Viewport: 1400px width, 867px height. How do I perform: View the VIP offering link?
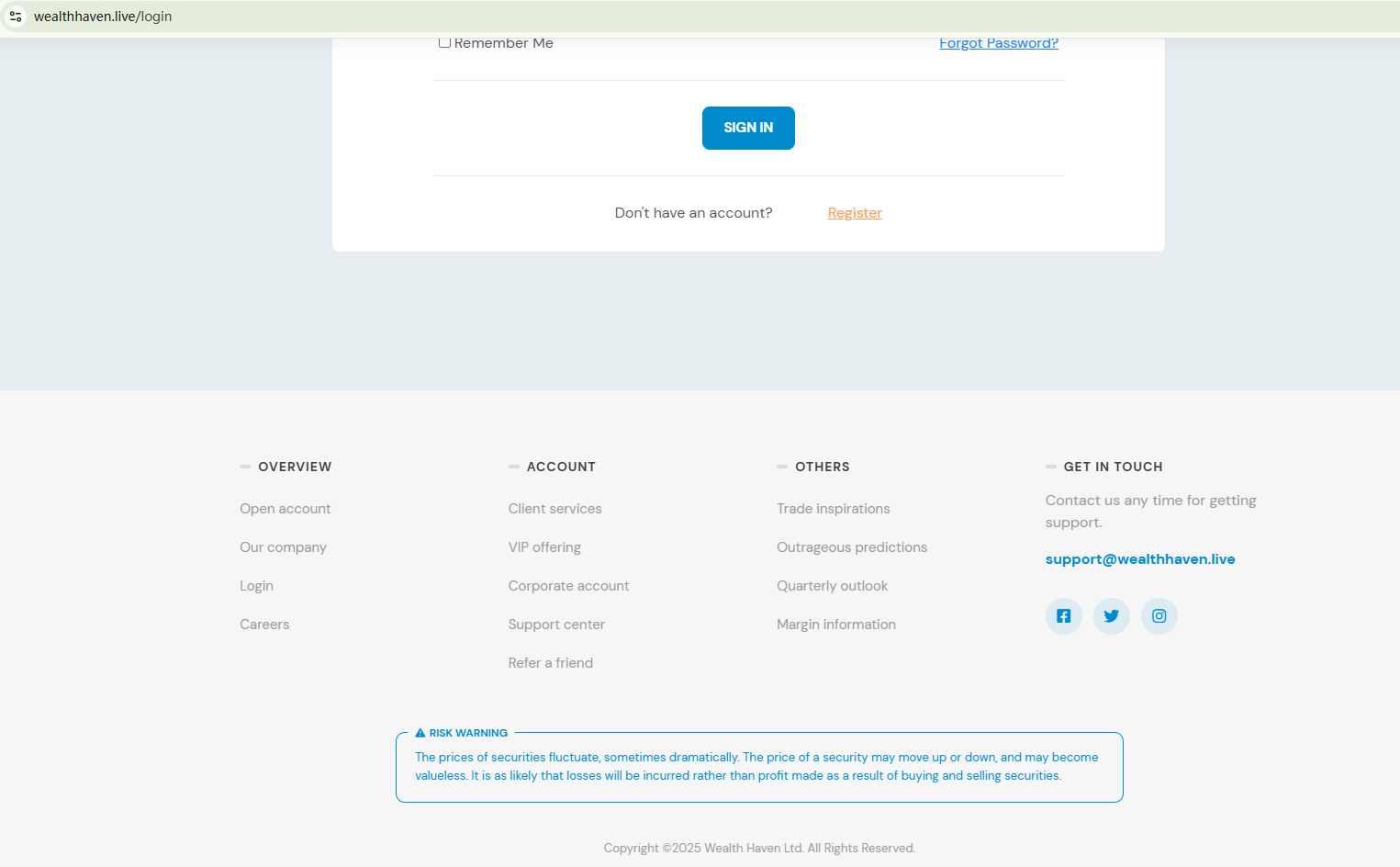(x=544, y=547)
